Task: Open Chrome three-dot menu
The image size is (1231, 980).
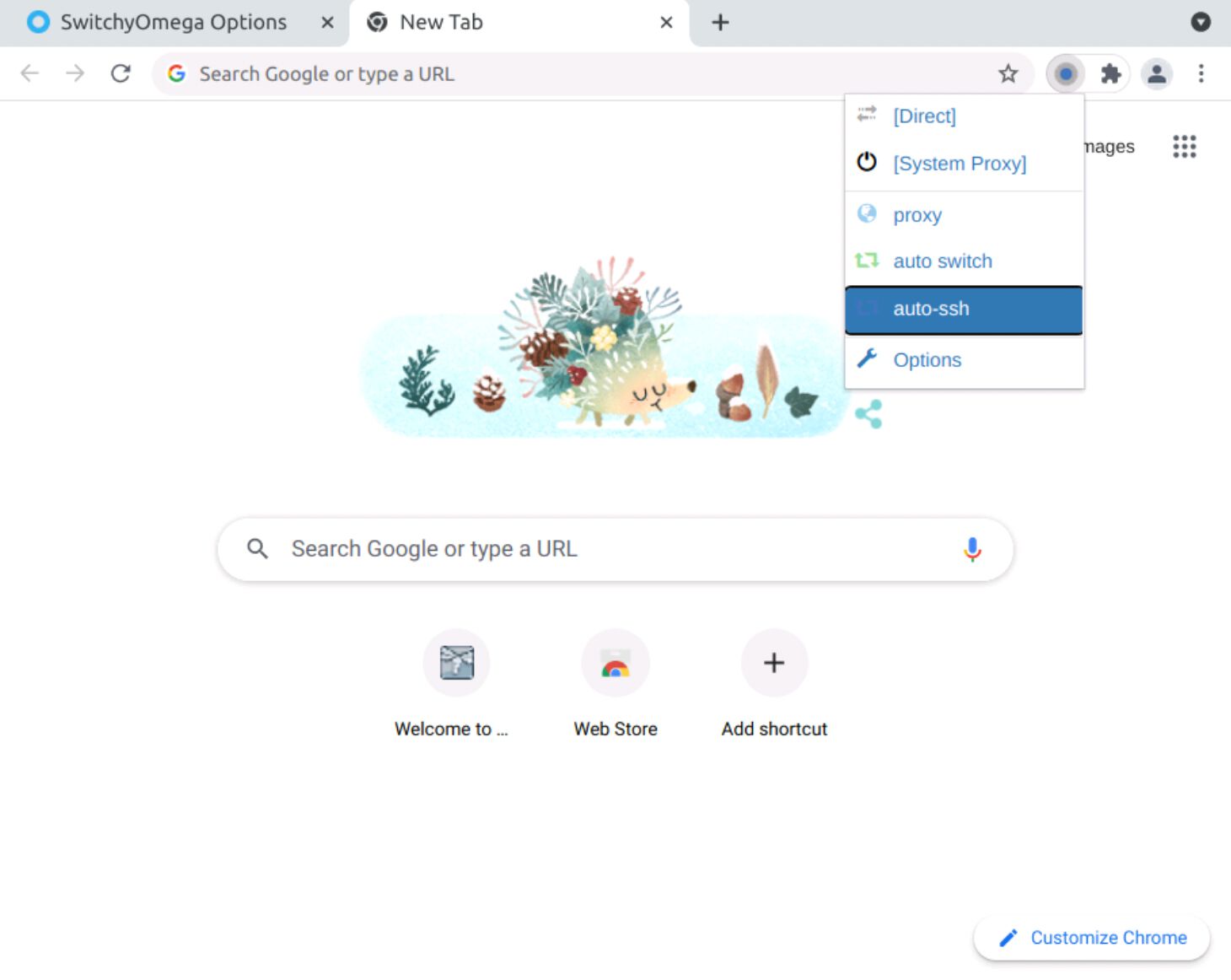Action: pyautogui.click(x=1201, y=74)
